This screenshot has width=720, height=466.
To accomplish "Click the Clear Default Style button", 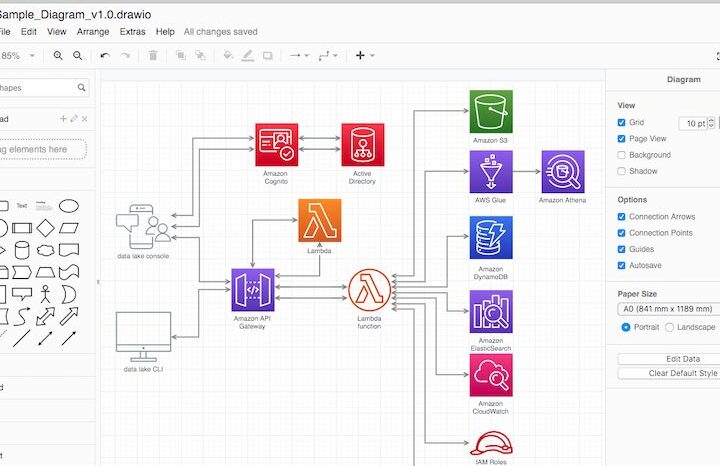I will [x=669, y=373].
